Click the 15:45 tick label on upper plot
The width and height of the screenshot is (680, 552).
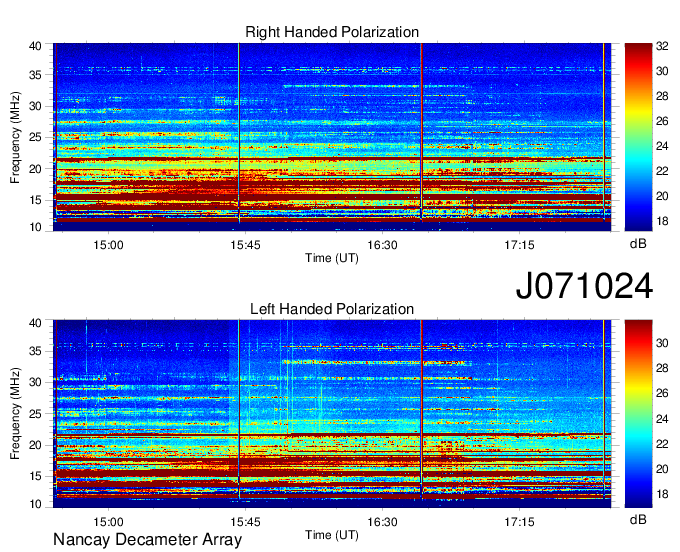[x=245, y=245]
